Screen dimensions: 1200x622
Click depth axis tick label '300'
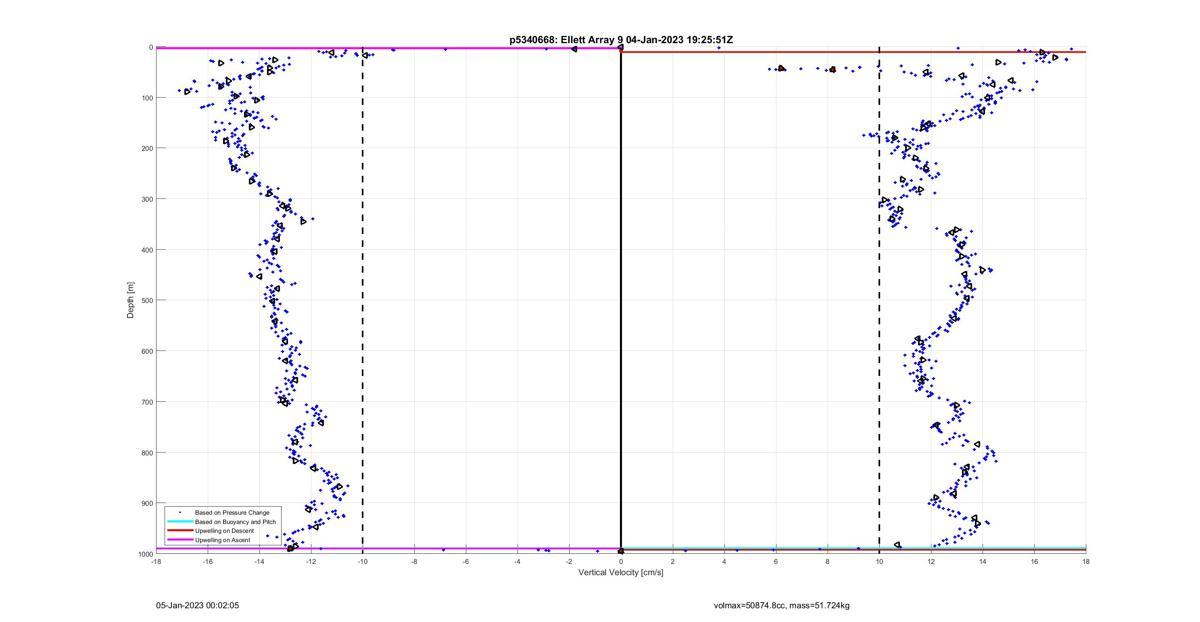pos(146,199)
